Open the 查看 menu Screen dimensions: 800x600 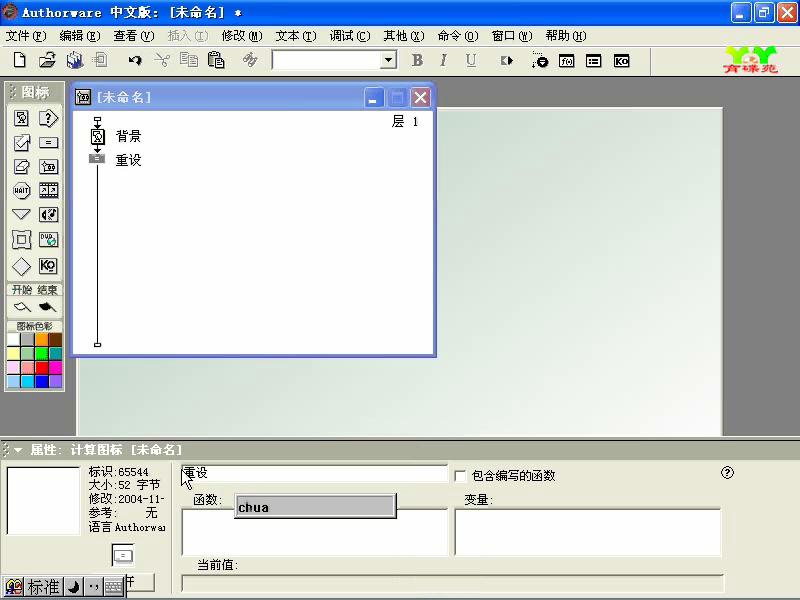[x=134, y=36]
